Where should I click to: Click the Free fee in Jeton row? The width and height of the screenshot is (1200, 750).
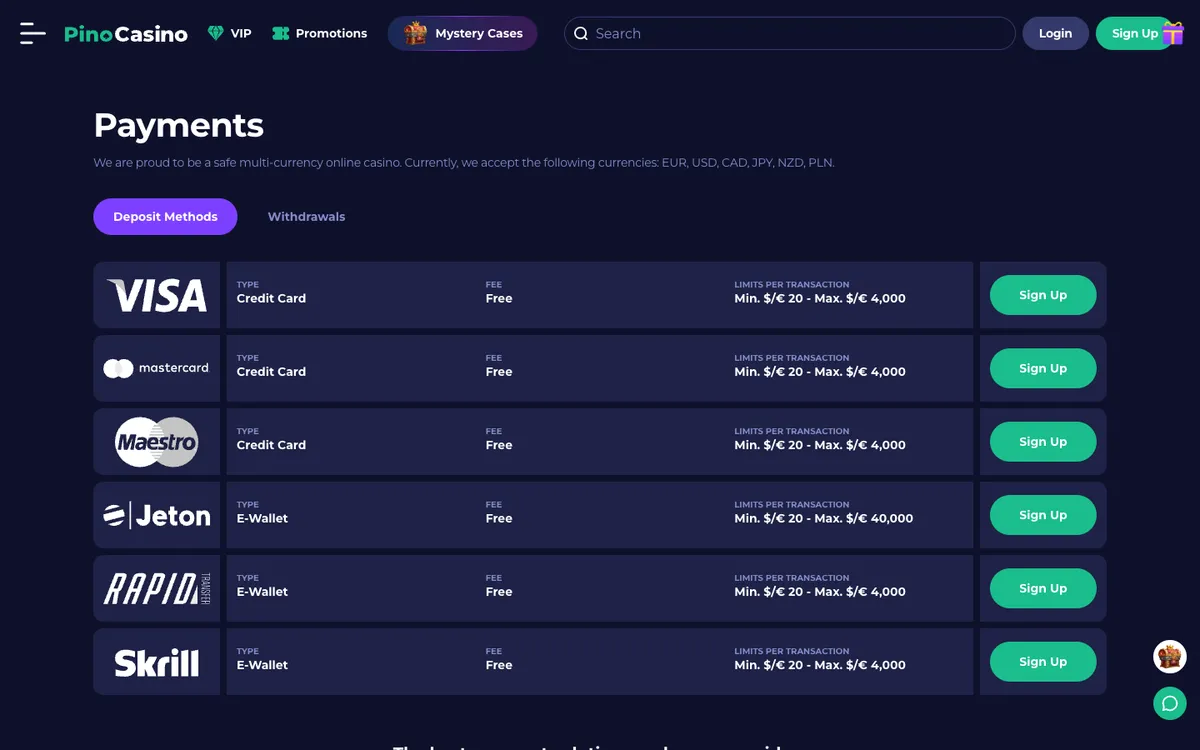499,518
